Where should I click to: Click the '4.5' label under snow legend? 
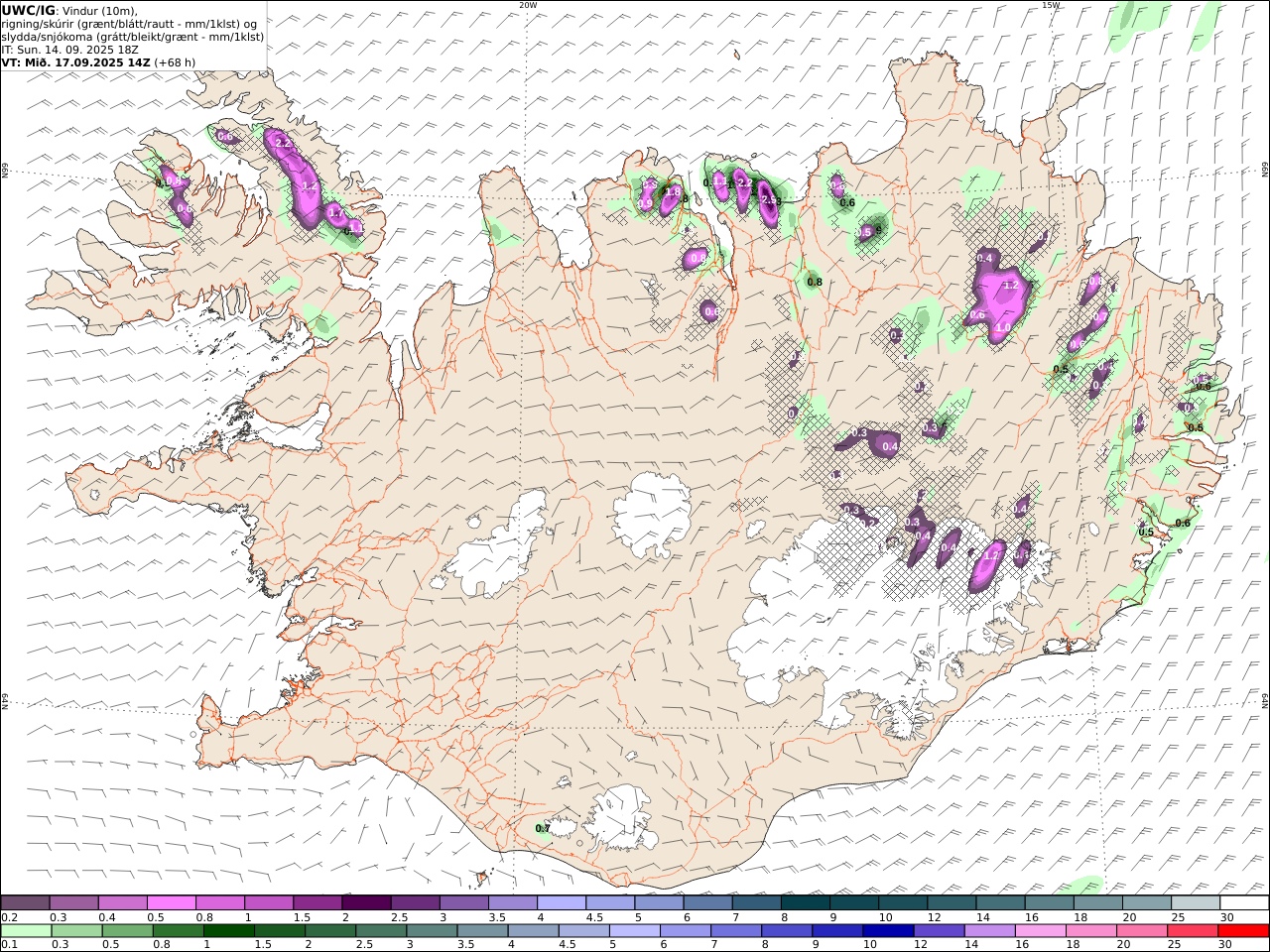[595, 917]
